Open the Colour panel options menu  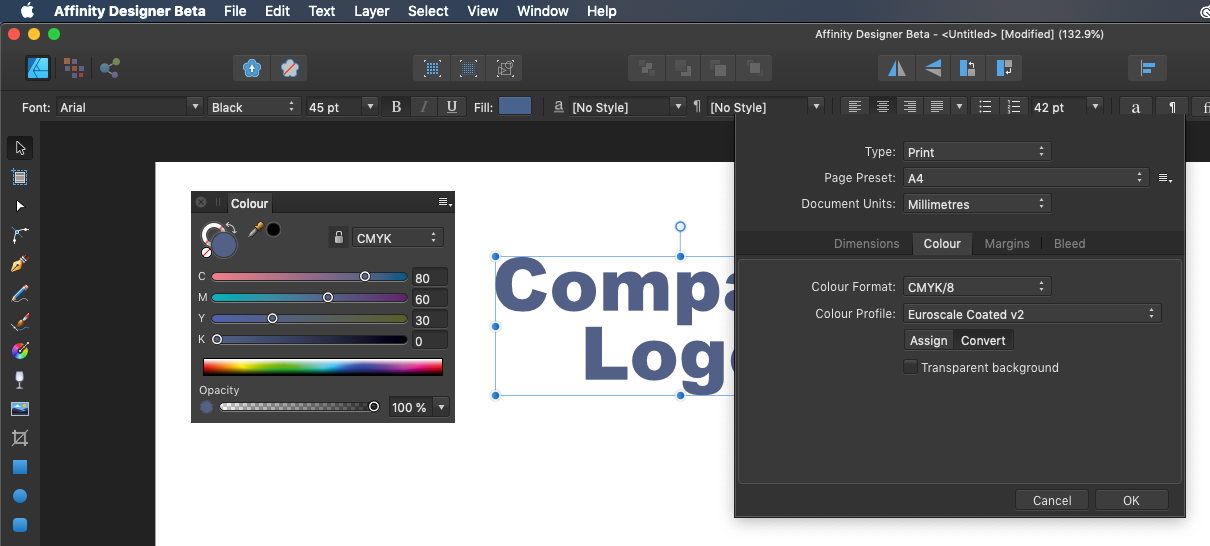tap(445, 202)
